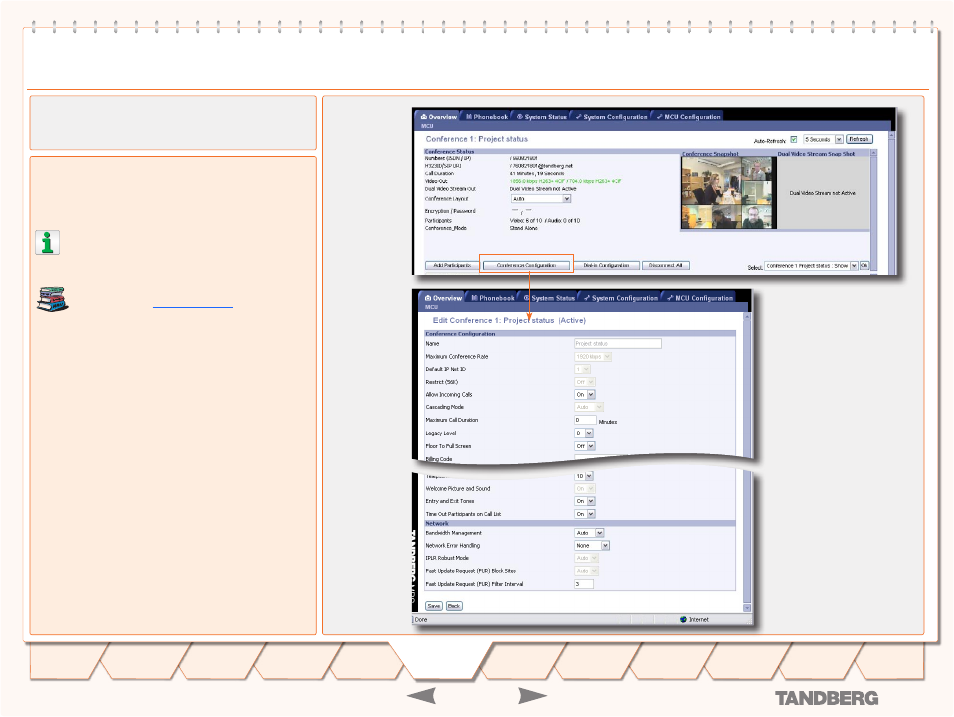Open the Network Error Handling dropdown
The height and width of the screenshot is (717, 954).
point(592,546)
